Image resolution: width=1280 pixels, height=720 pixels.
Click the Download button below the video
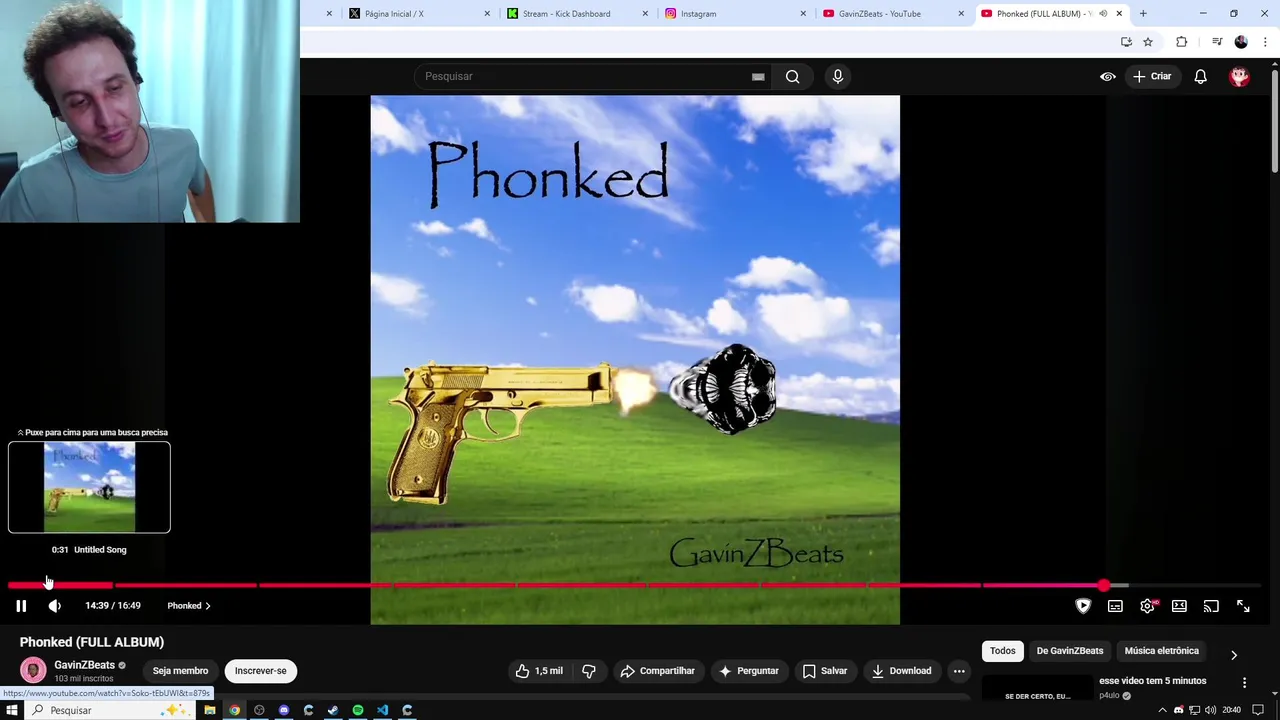[x=901, y=671]
